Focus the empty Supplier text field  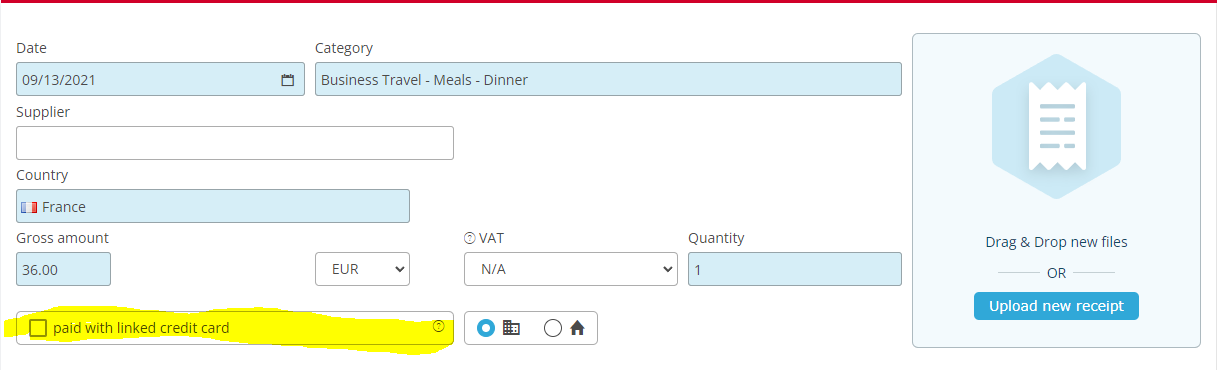[235, 143]
